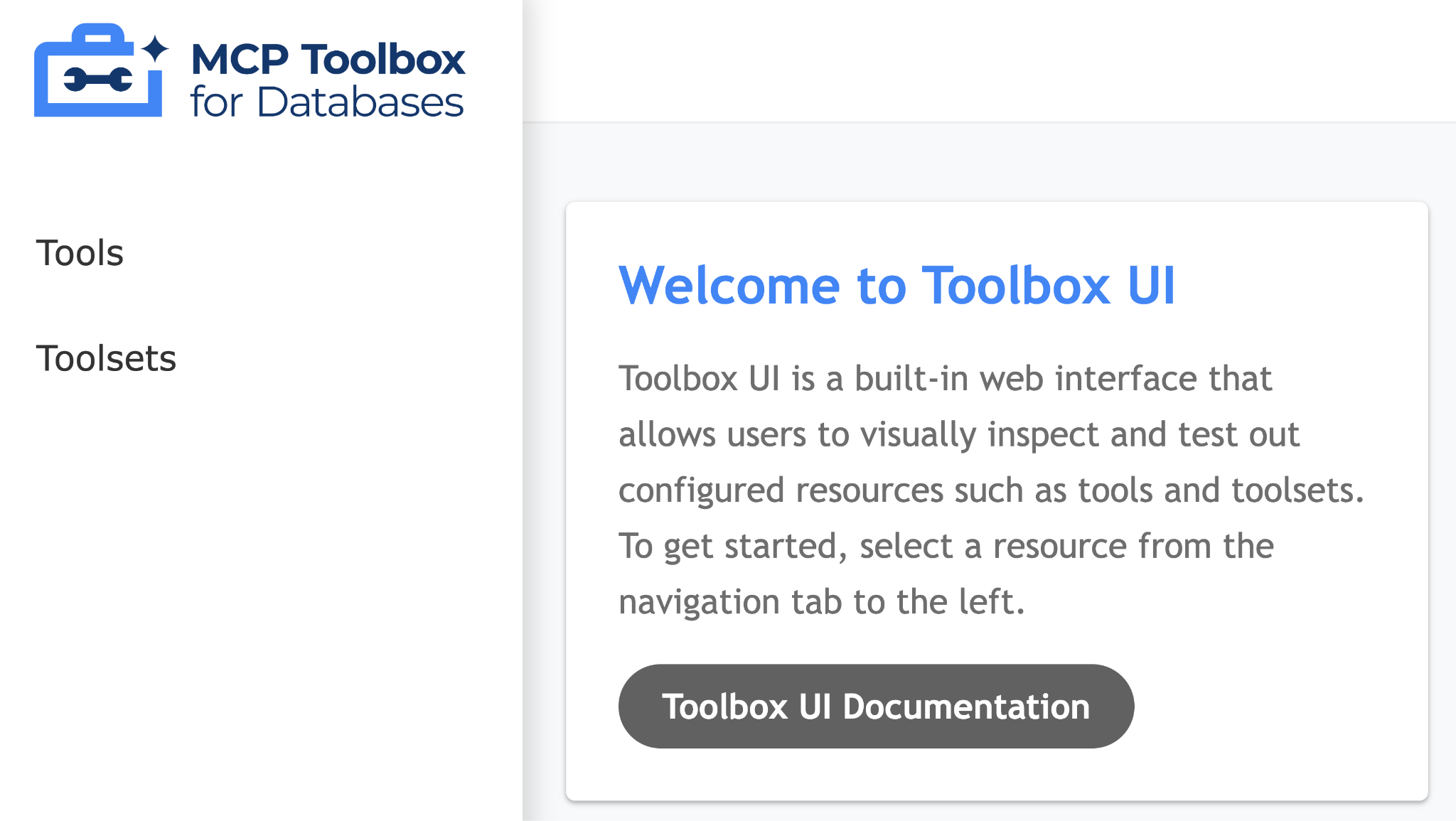
Task: Click the blank card space right of the Documentation button
Action: click(1280, 707)
